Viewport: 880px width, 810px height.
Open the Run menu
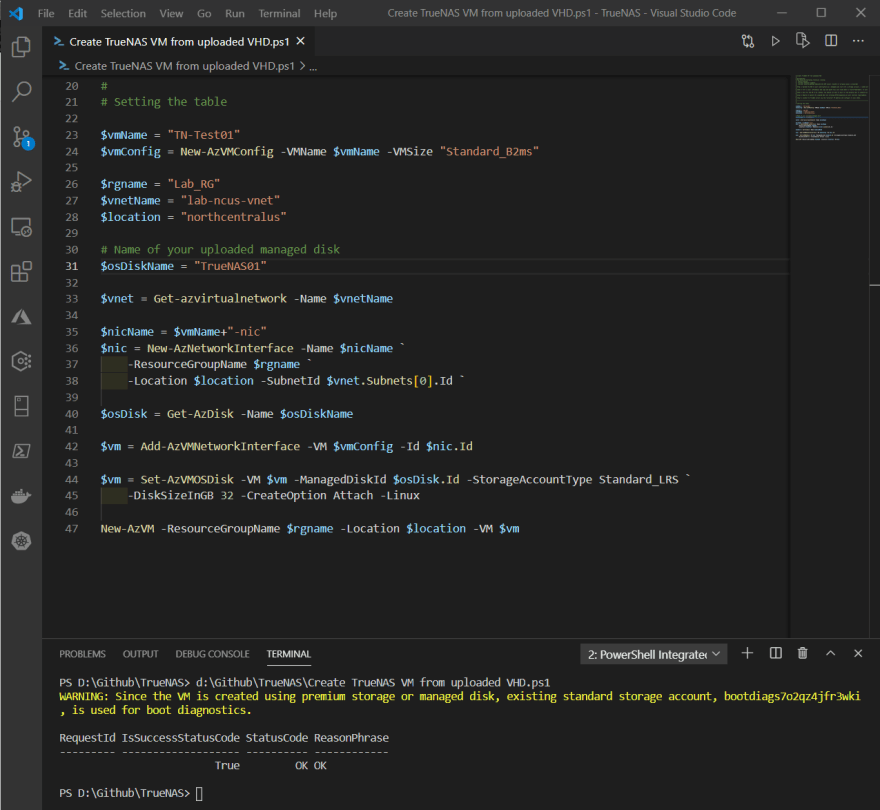(x=235, y=13)
